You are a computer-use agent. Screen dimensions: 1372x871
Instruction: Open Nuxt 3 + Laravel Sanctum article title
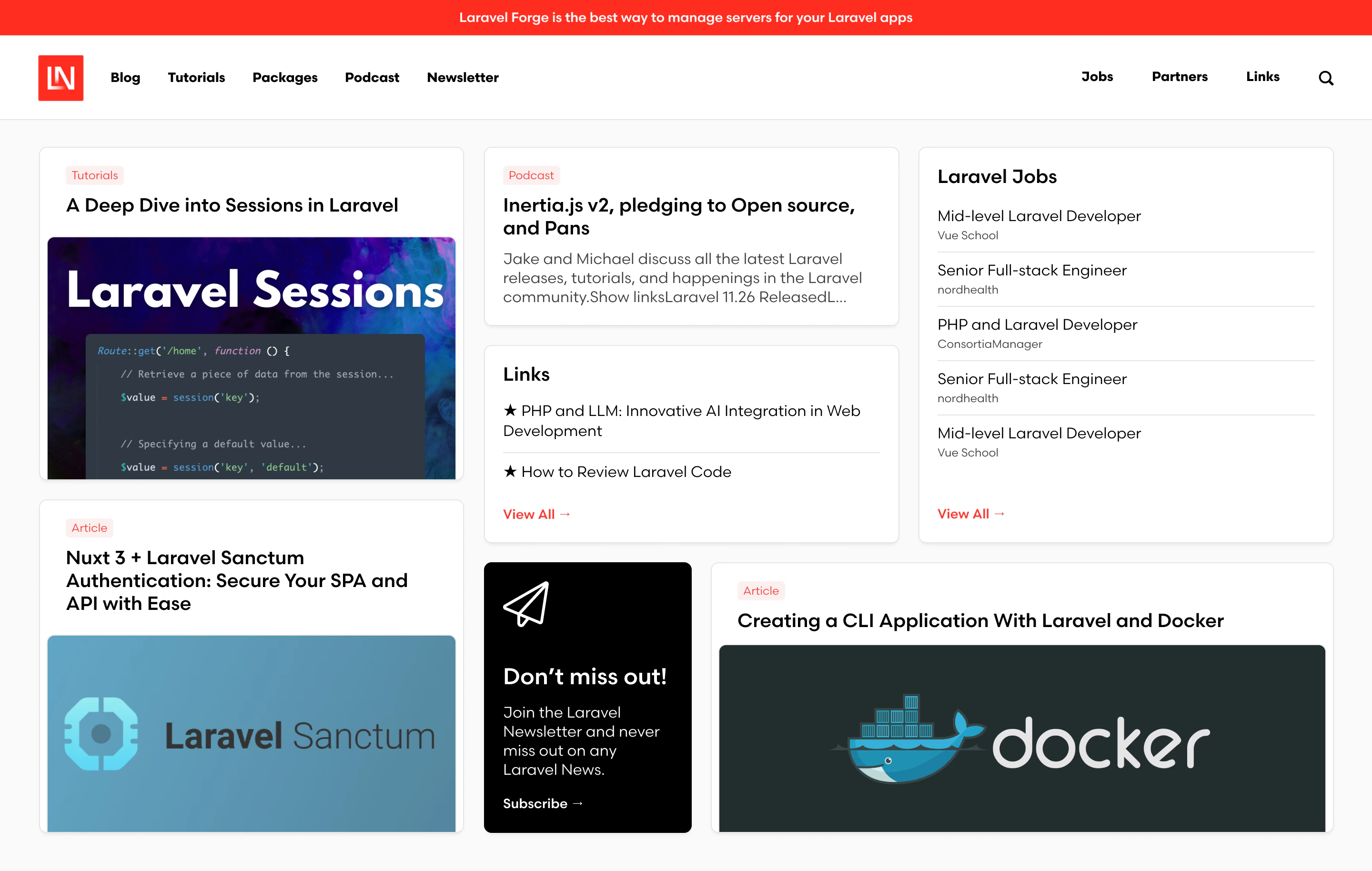237,580
